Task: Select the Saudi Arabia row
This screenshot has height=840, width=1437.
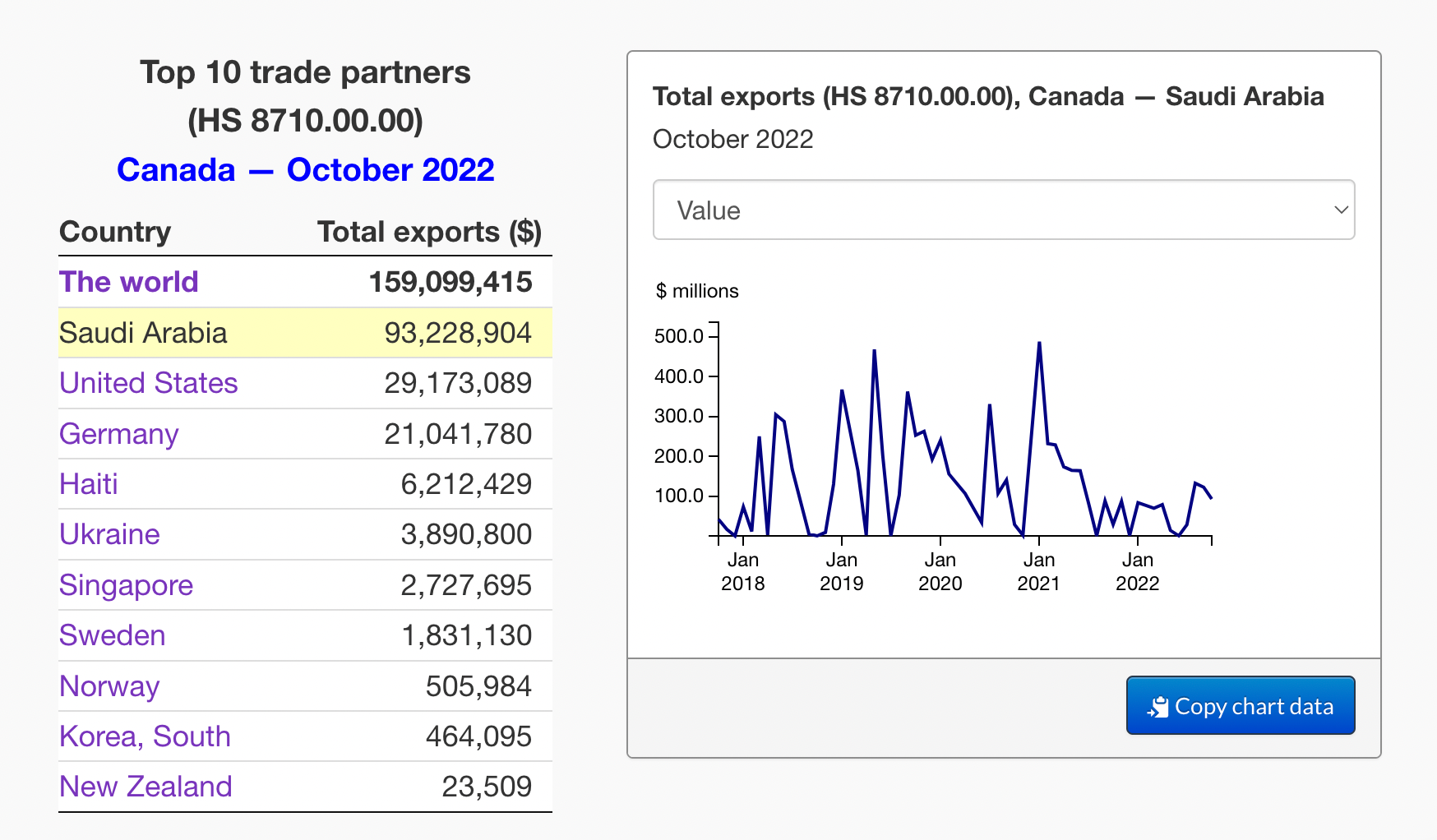Action: pyautogui.click(x=305, y=333)
